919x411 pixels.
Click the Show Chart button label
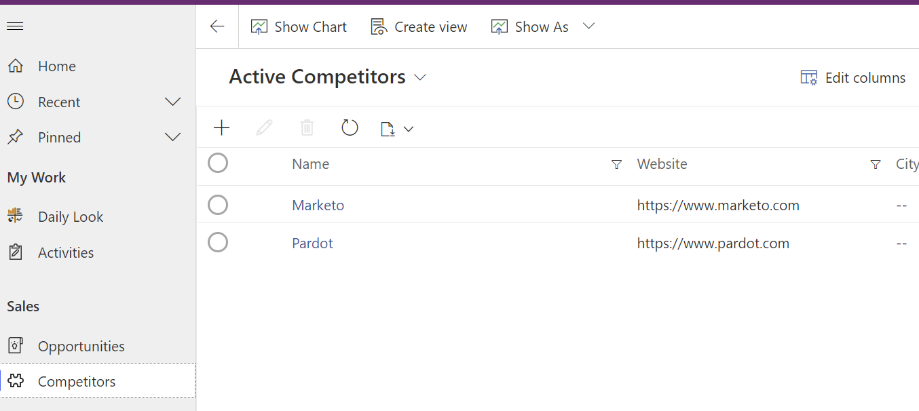point(311,27)
